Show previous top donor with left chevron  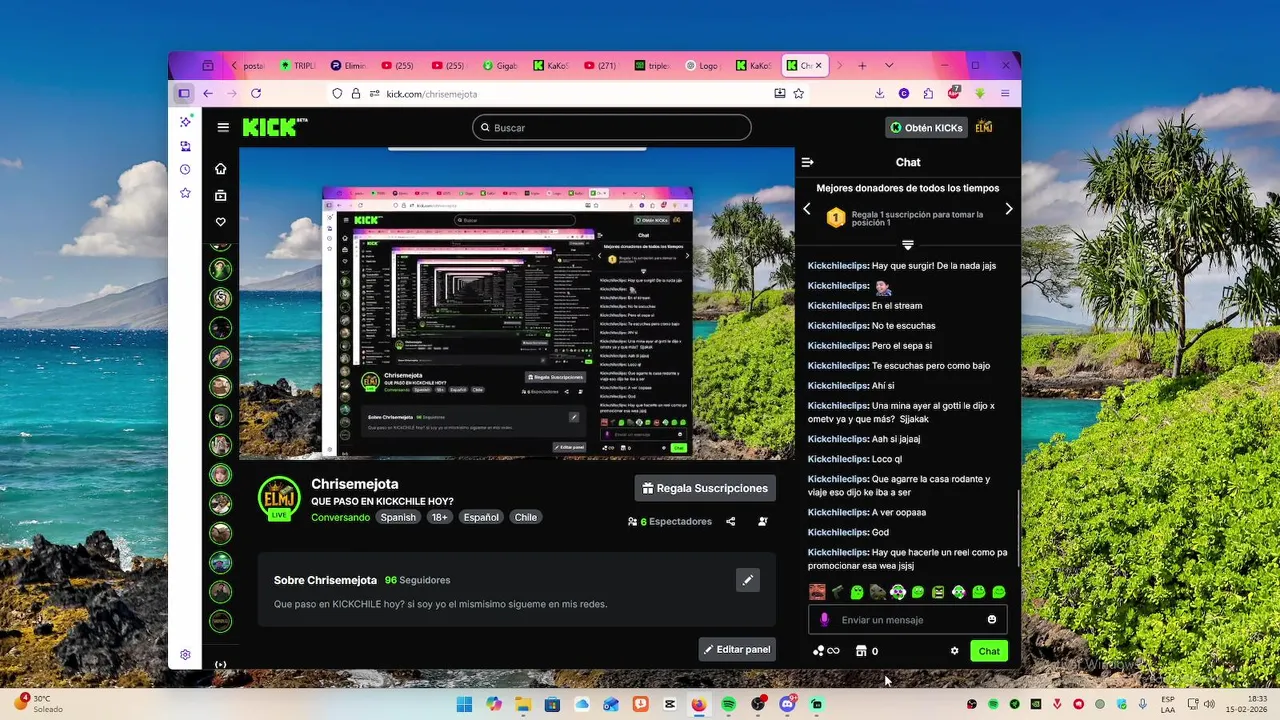pyautogui.click(x=807, y=209)
